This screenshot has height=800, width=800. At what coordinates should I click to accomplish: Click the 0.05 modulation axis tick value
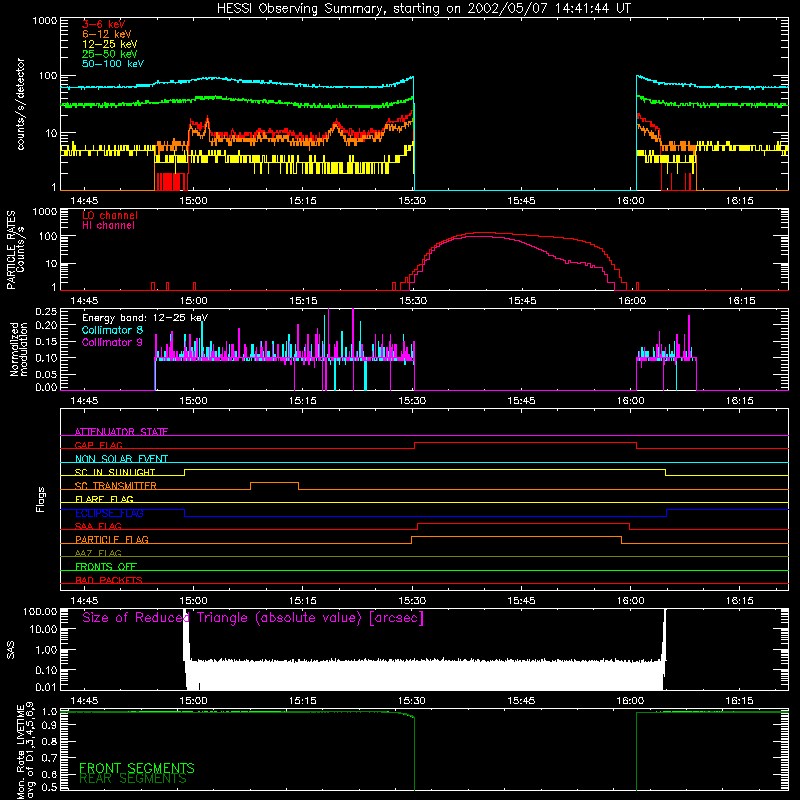(x=46, y=374)
